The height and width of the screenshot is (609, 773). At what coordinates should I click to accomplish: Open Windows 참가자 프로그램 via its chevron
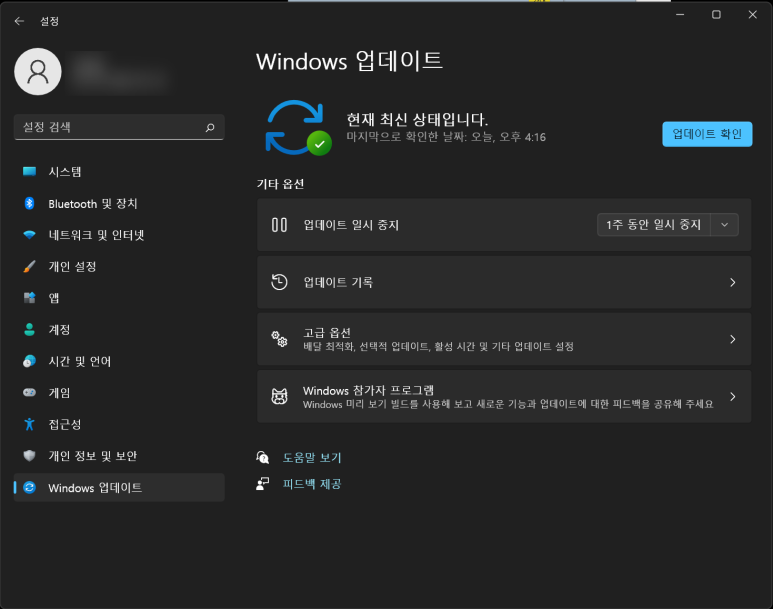[x=733, y=396]
